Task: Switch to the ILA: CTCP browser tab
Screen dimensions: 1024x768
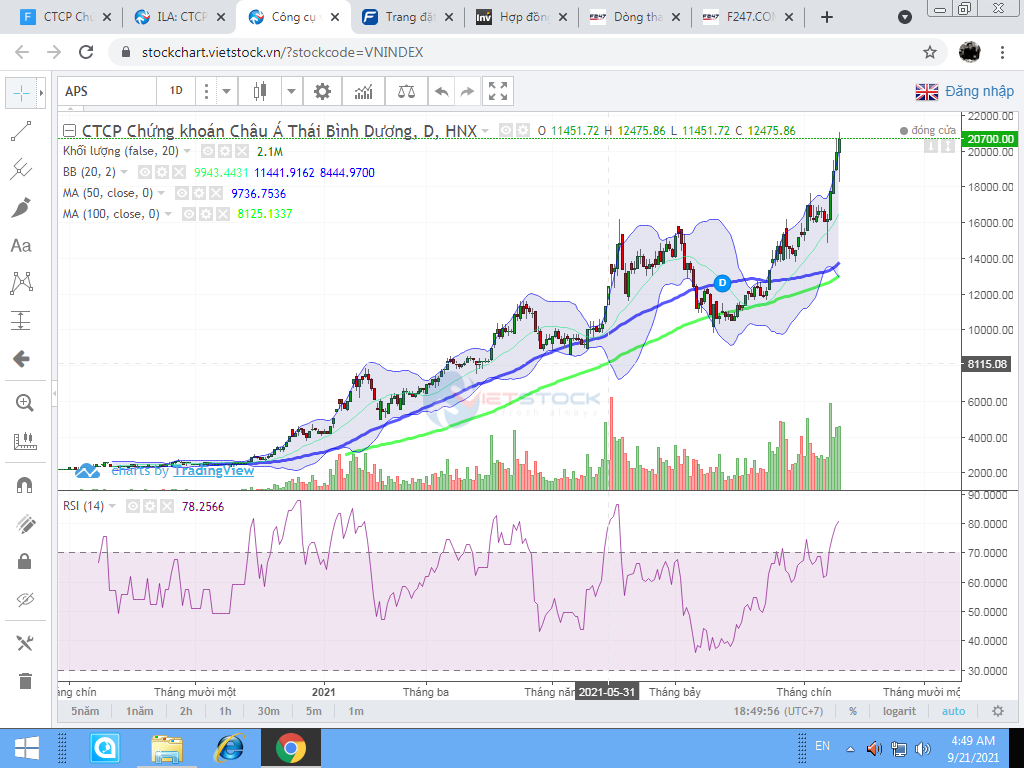Action: pos(178,17)
